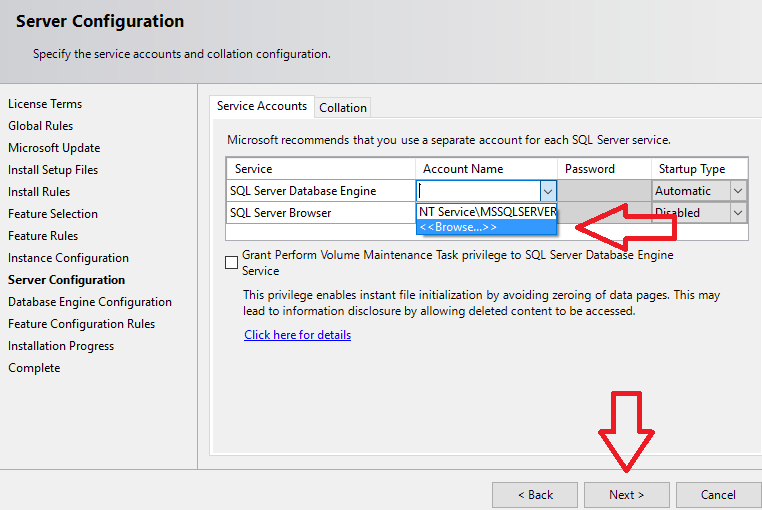Click the Service column header
762x510 pixels.
click(321, 169)
